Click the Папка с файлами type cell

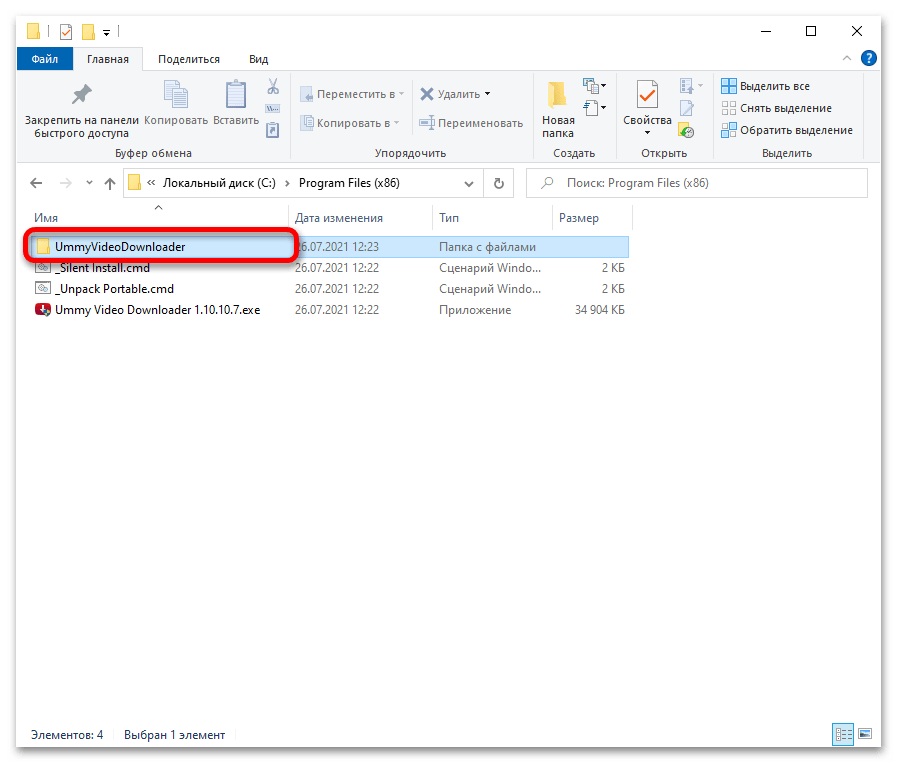click(487, 247)
